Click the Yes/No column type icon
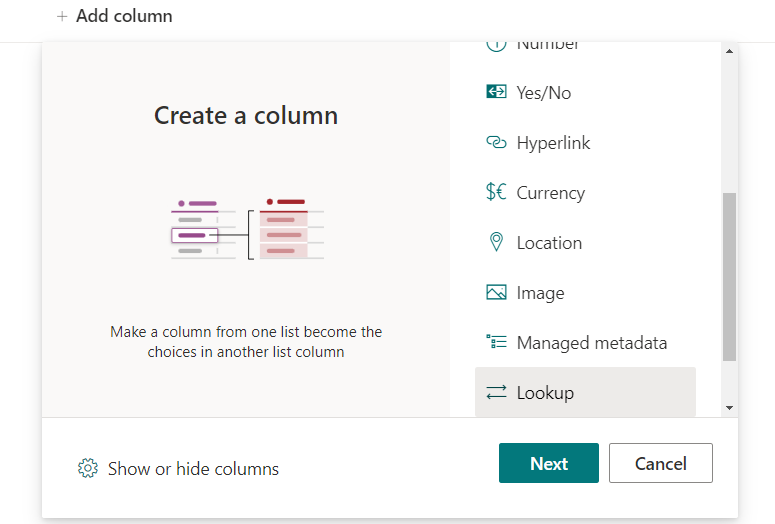775x524 pixels. 496,92
